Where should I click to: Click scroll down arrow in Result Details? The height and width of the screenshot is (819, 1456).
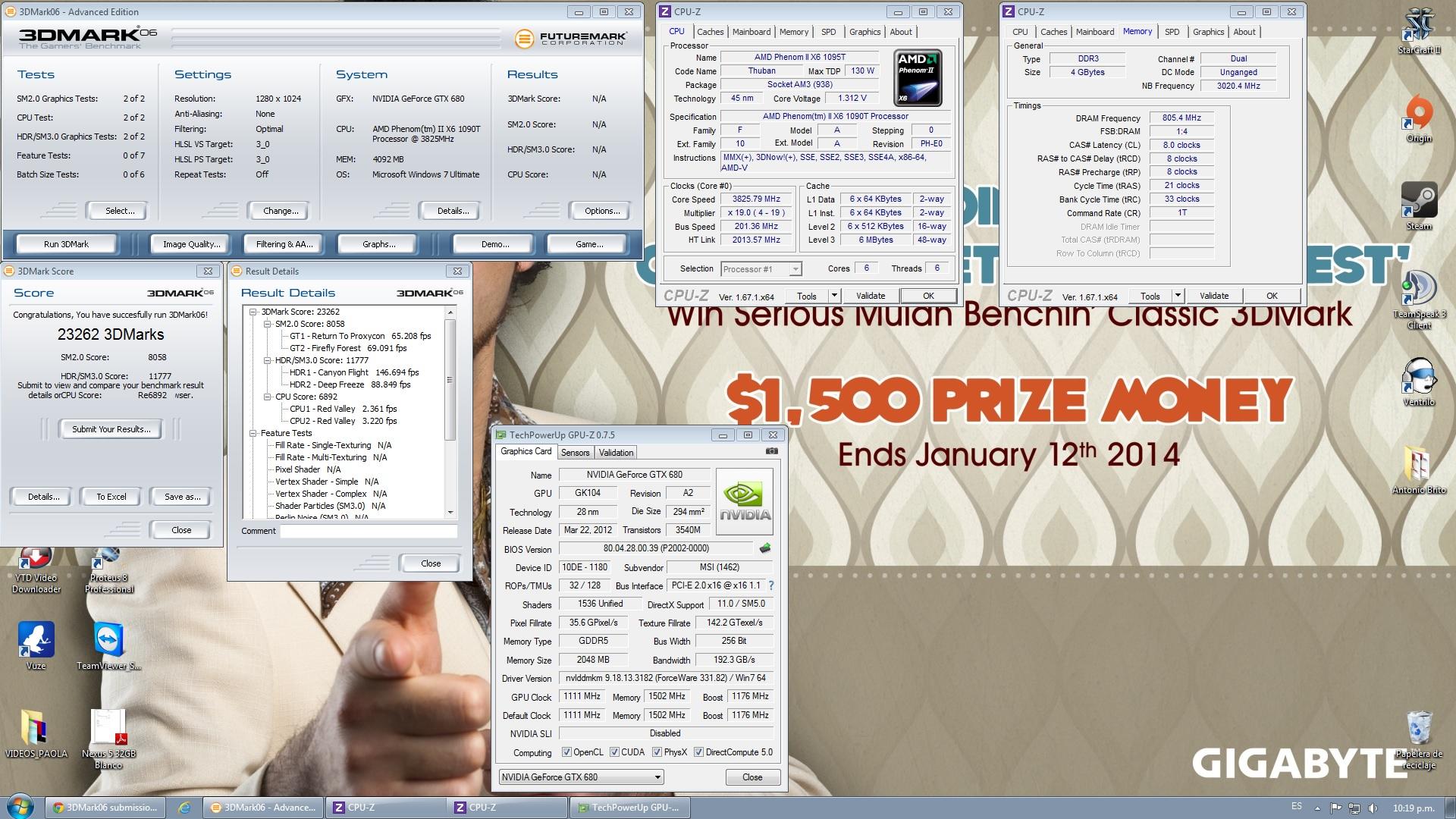click(450, 512)
